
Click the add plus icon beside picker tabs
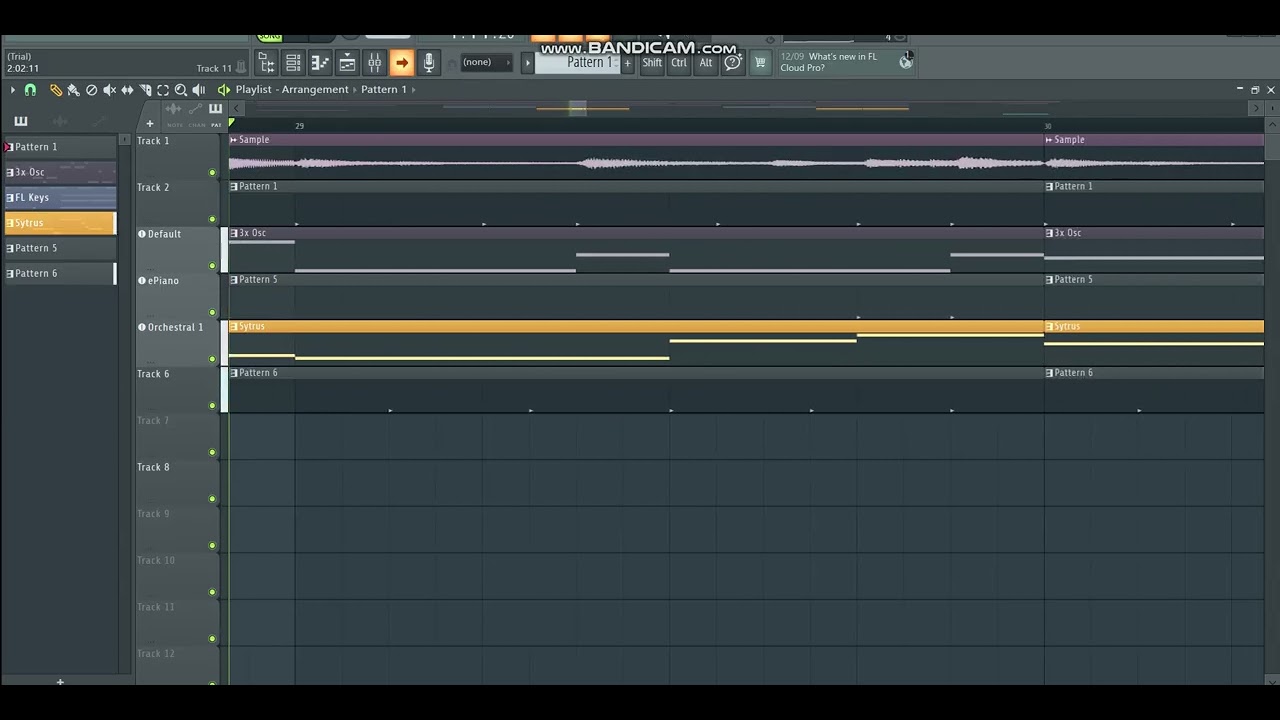click(150, 124)
